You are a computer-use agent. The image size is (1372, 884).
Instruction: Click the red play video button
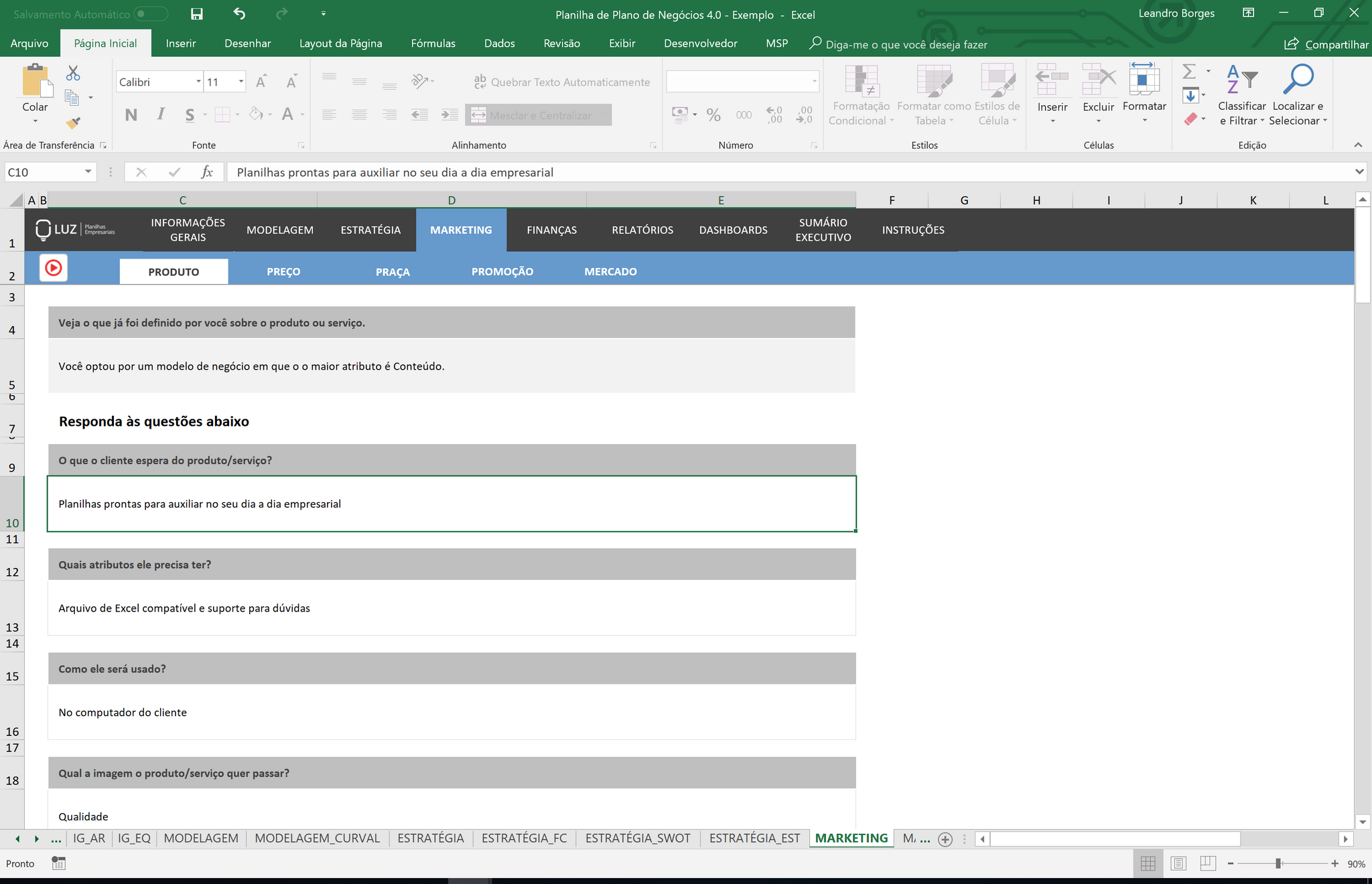pos(54,269)
